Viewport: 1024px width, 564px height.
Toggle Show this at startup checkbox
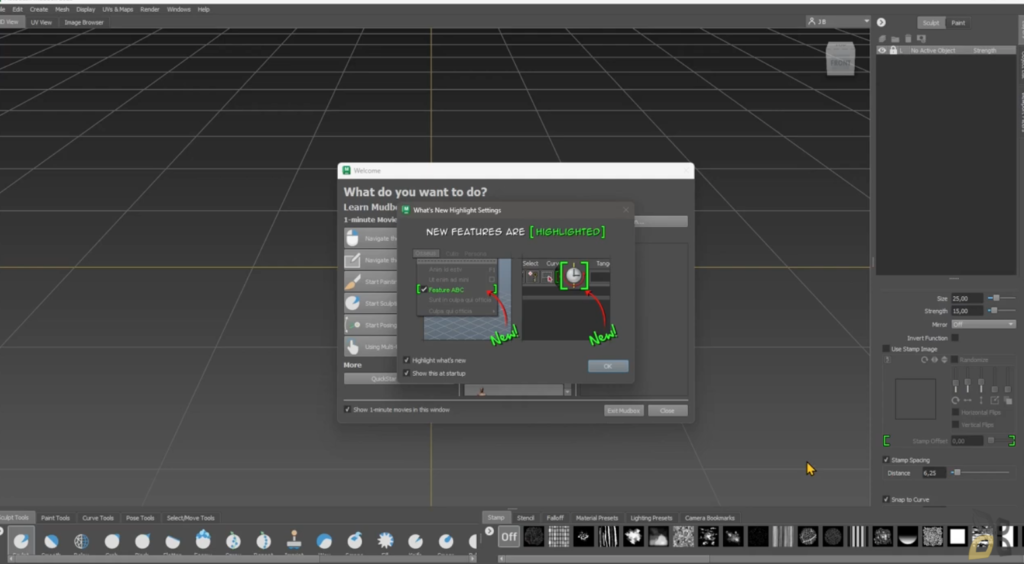coord(406,373)
